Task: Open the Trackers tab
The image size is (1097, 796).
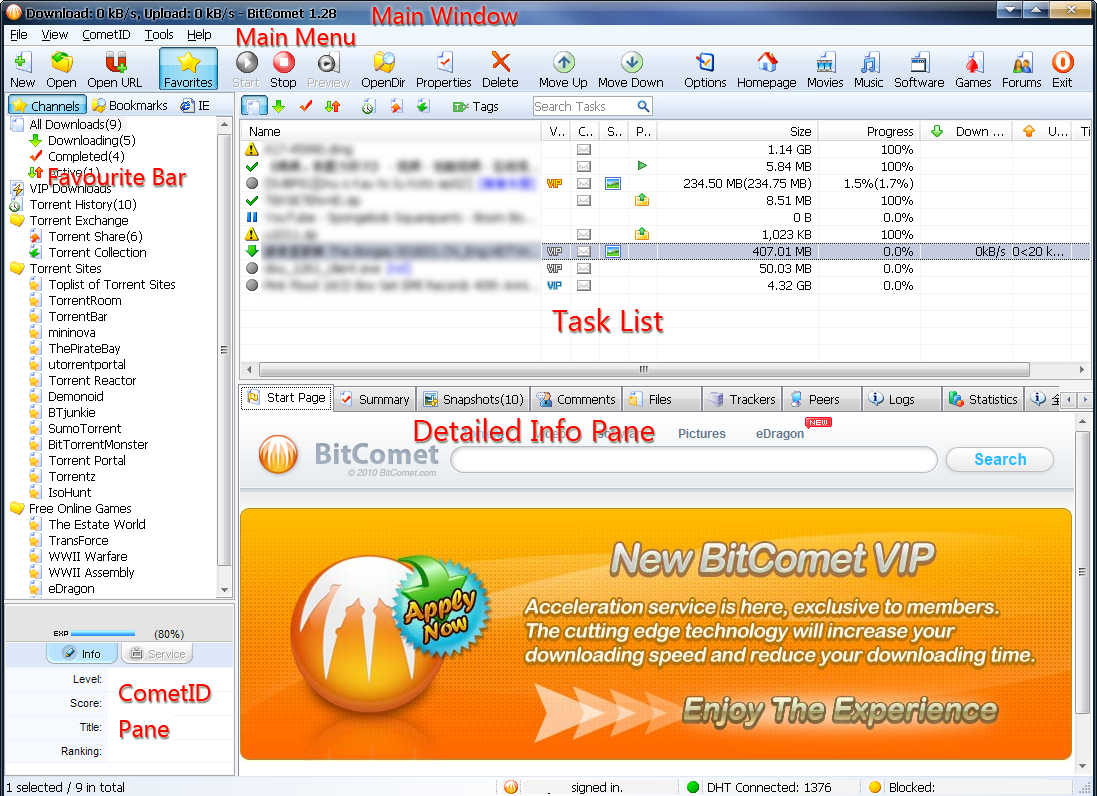Action: 743,400
